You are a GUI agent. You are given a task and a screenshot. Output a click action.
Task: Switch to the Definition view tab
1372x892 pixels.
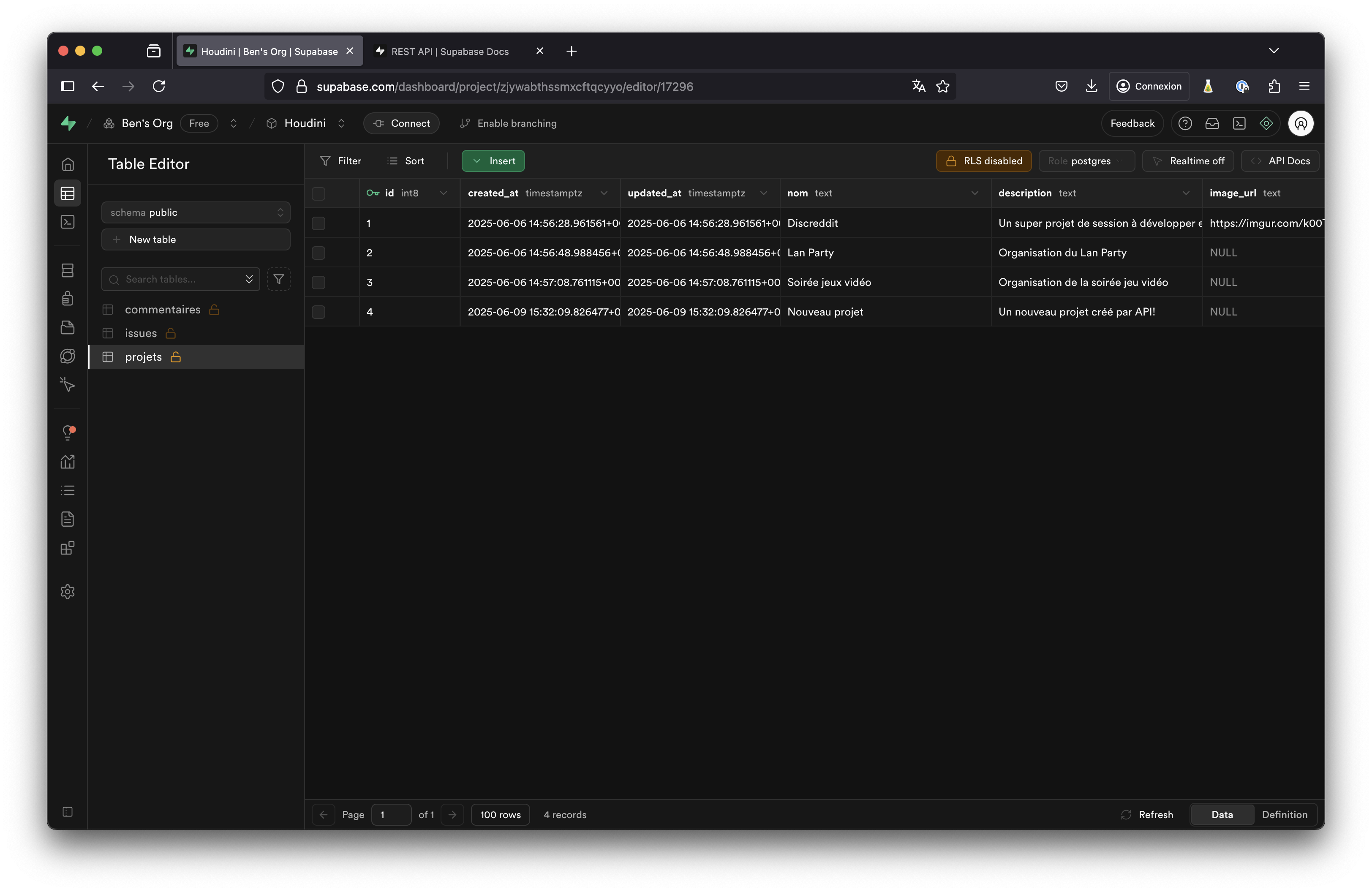pyautogui.click(x=1285, y=815)
